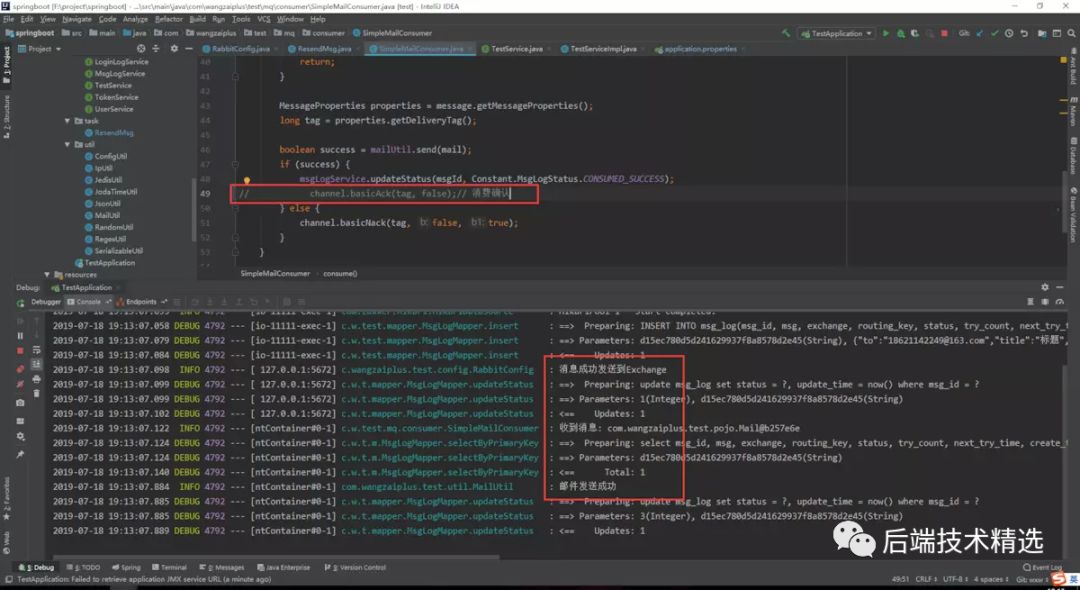The image size is (1080, 590).
Task: Open the TestApplication run configuration dropdown
Action: coord(834,33)
